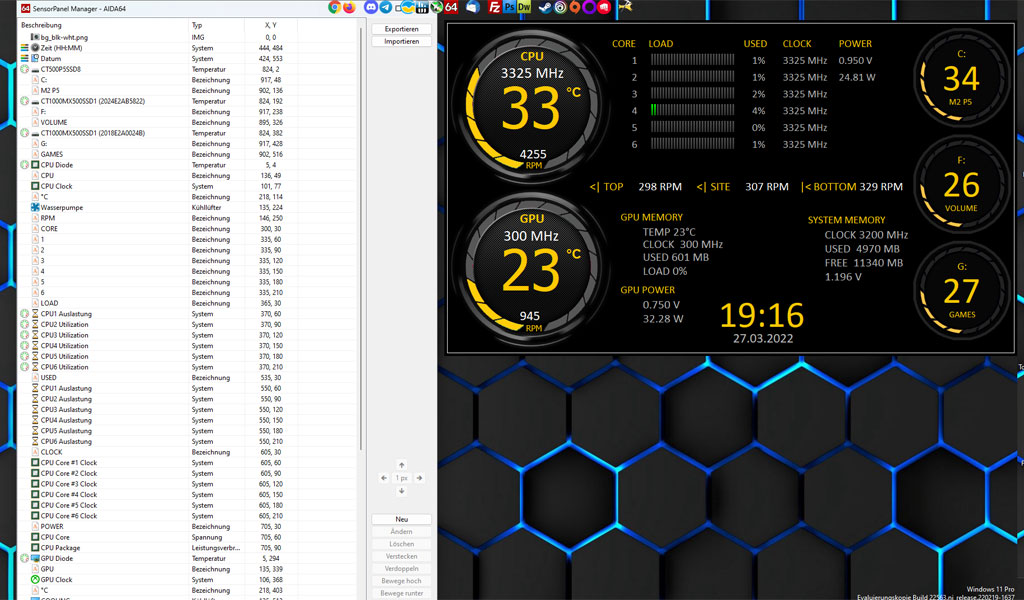The width and height of the screenshot is (1024, 600).
Task: Select the CT1000MX500SSD1 (2024E2AB5822) row
Action: point(188,101)
